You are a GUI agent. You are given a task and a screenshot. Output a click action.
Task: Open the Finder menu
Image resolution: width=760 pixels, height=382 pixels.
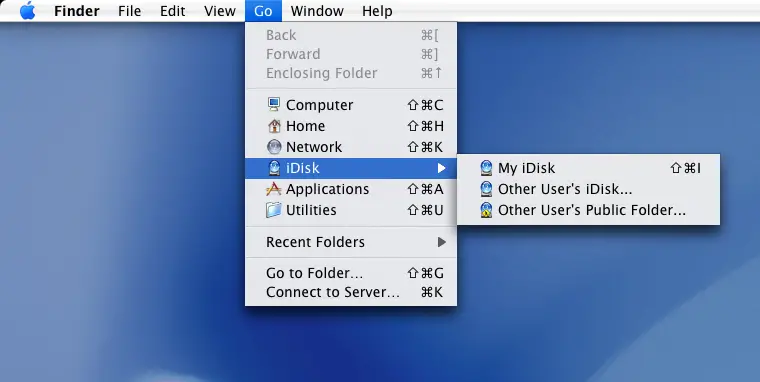click(77, 11)
